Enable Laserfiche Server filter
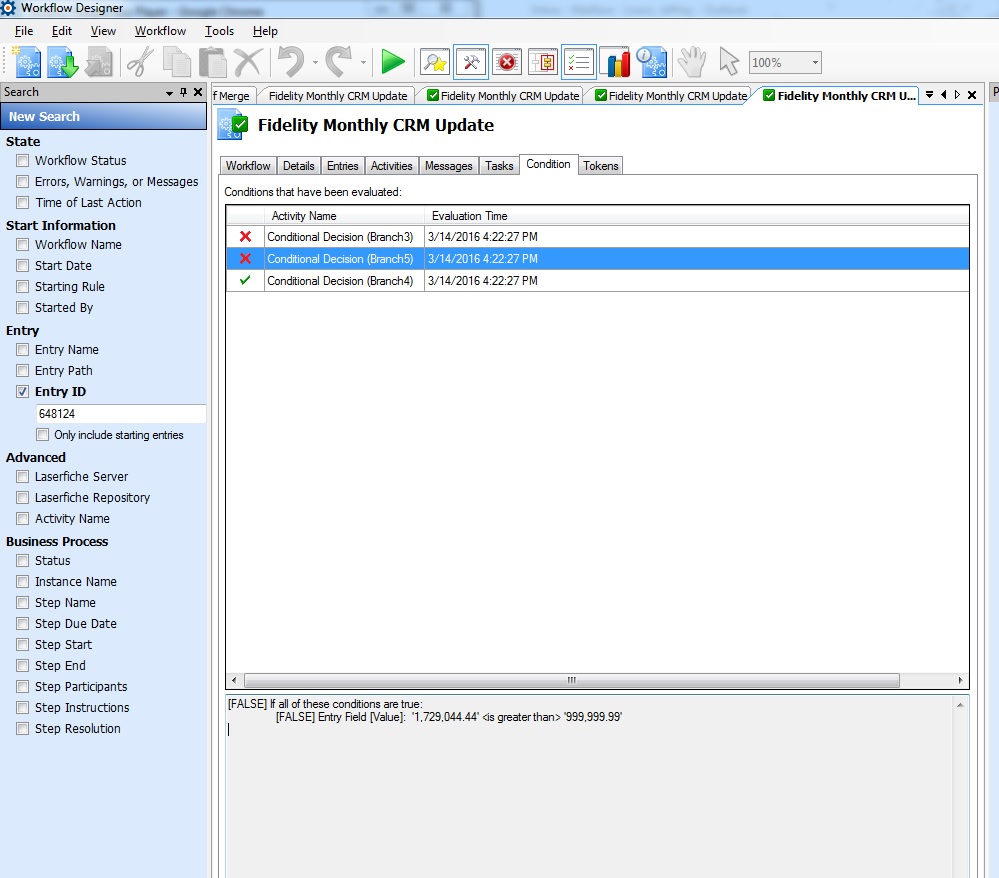The image size is (999, 878). click(23, 477)
